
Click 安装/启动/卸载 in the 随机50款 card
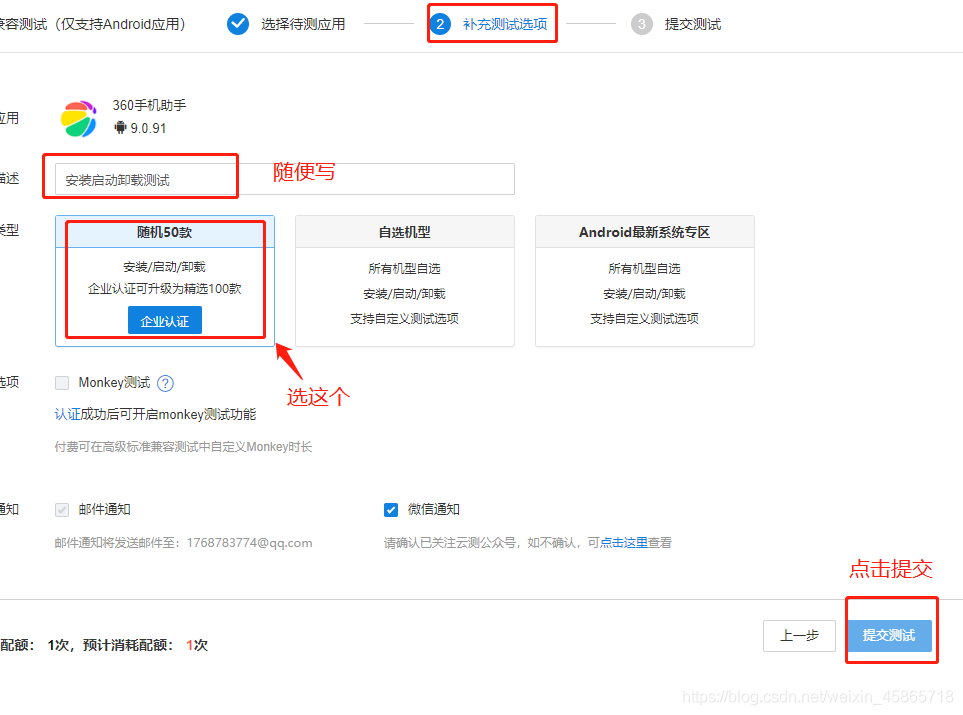click(x=165, y=267)
